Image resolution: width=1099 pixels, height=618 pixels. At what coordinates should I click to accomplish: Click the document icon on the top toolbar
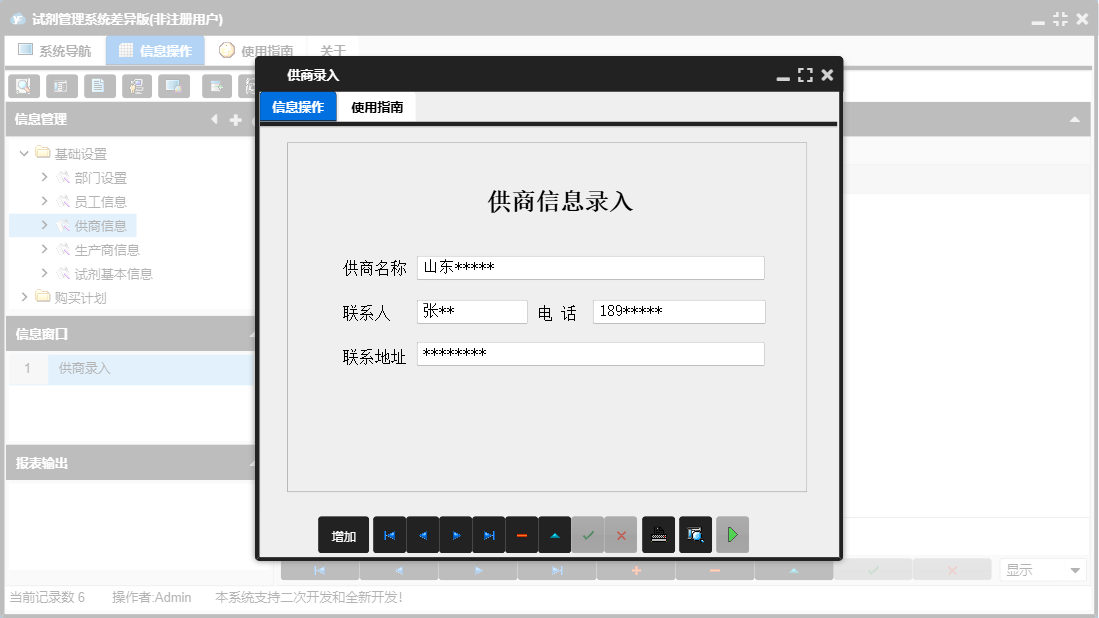click(98, 86)
